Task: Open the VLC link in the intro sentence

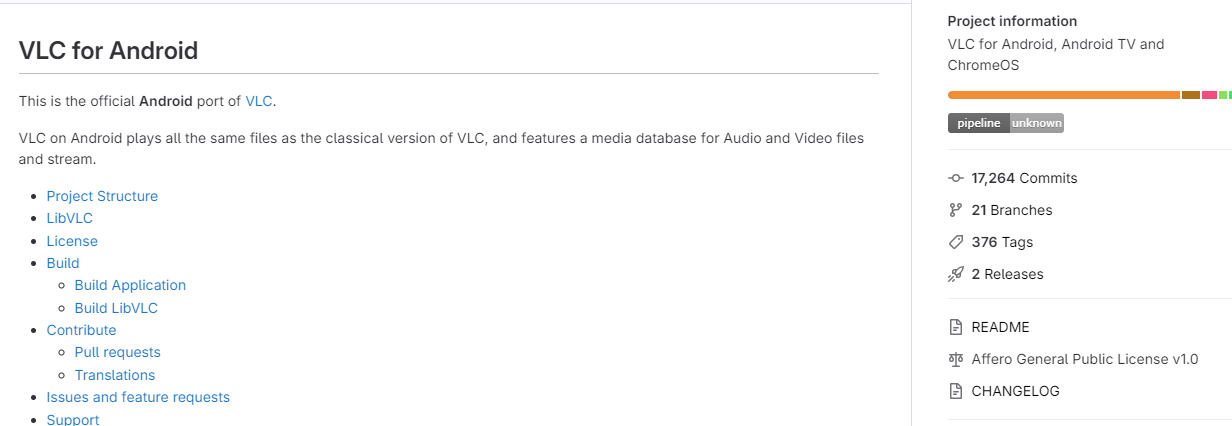Action: pos(258,101)
